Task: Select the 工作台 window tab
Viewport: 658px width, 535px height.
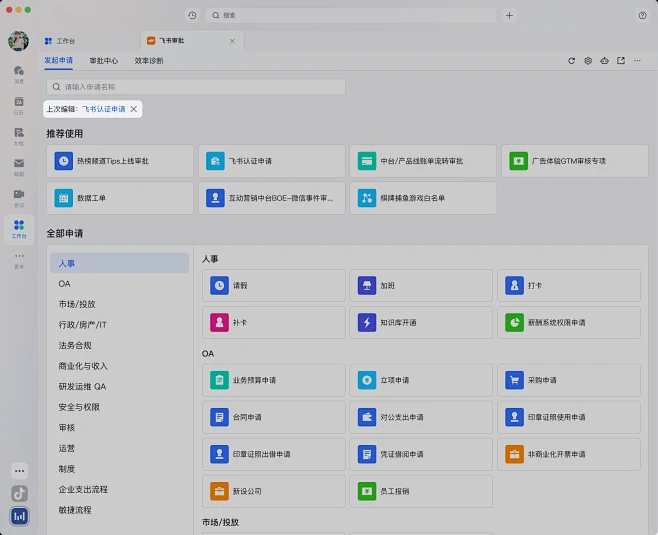Action: (66, 41)
